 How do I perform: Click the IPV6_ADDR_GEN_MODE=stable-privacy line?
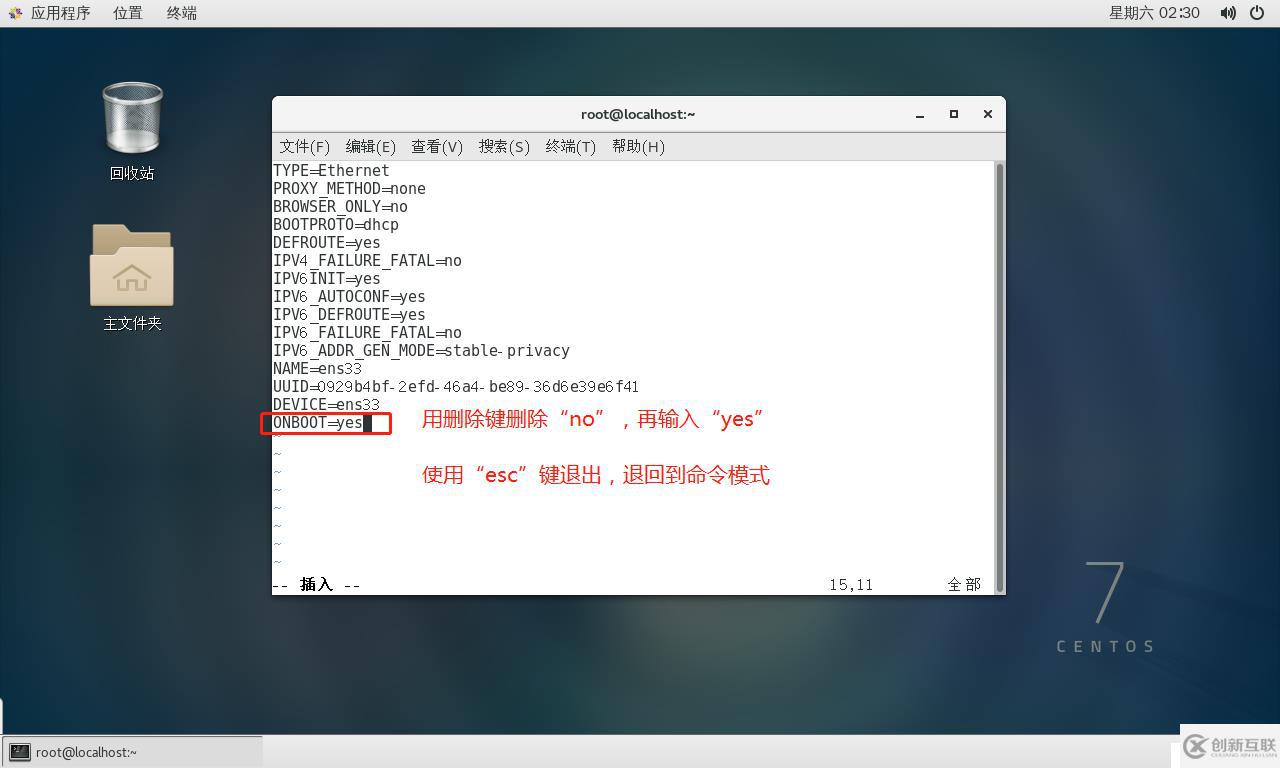click(x=421, y=351)
